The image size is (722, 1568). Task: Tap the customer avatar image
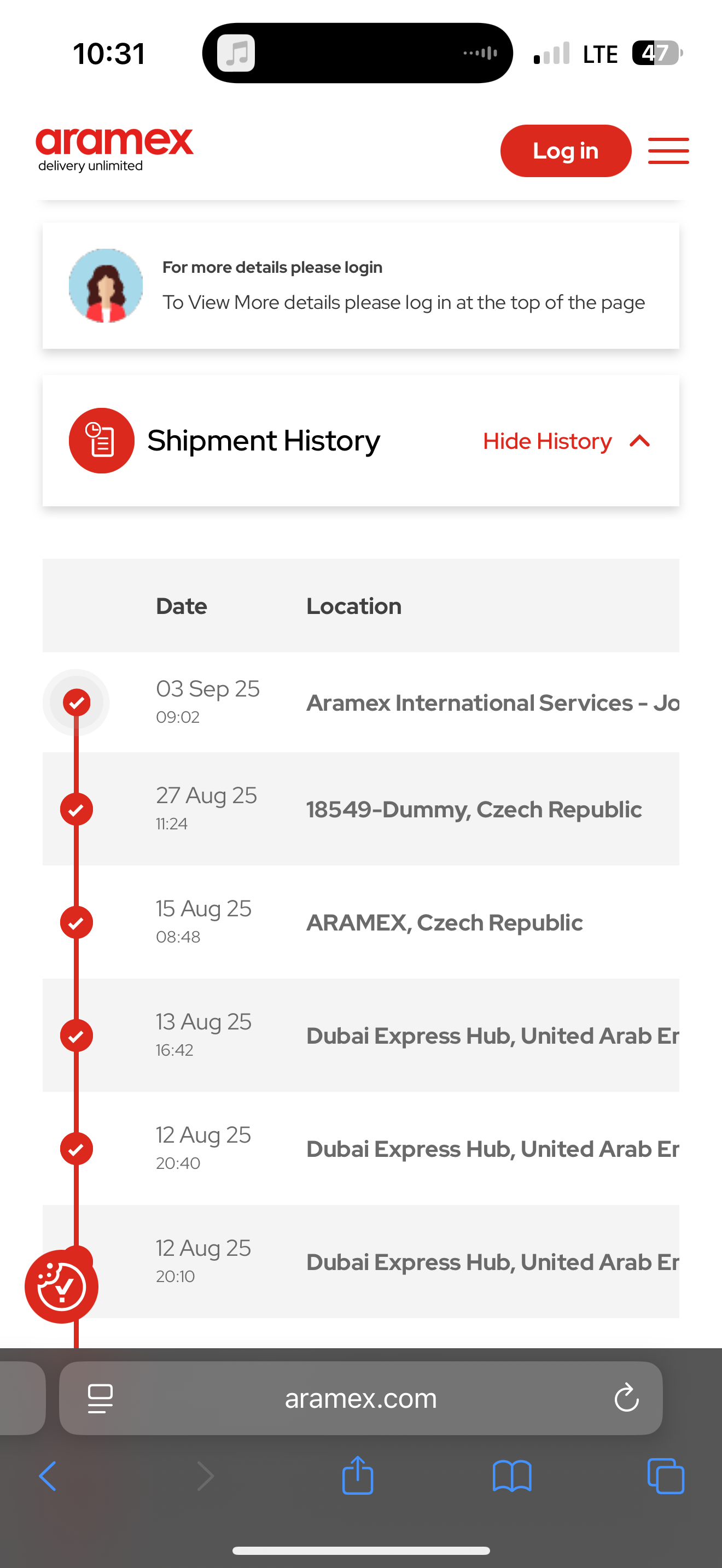[x=106, y=285]
